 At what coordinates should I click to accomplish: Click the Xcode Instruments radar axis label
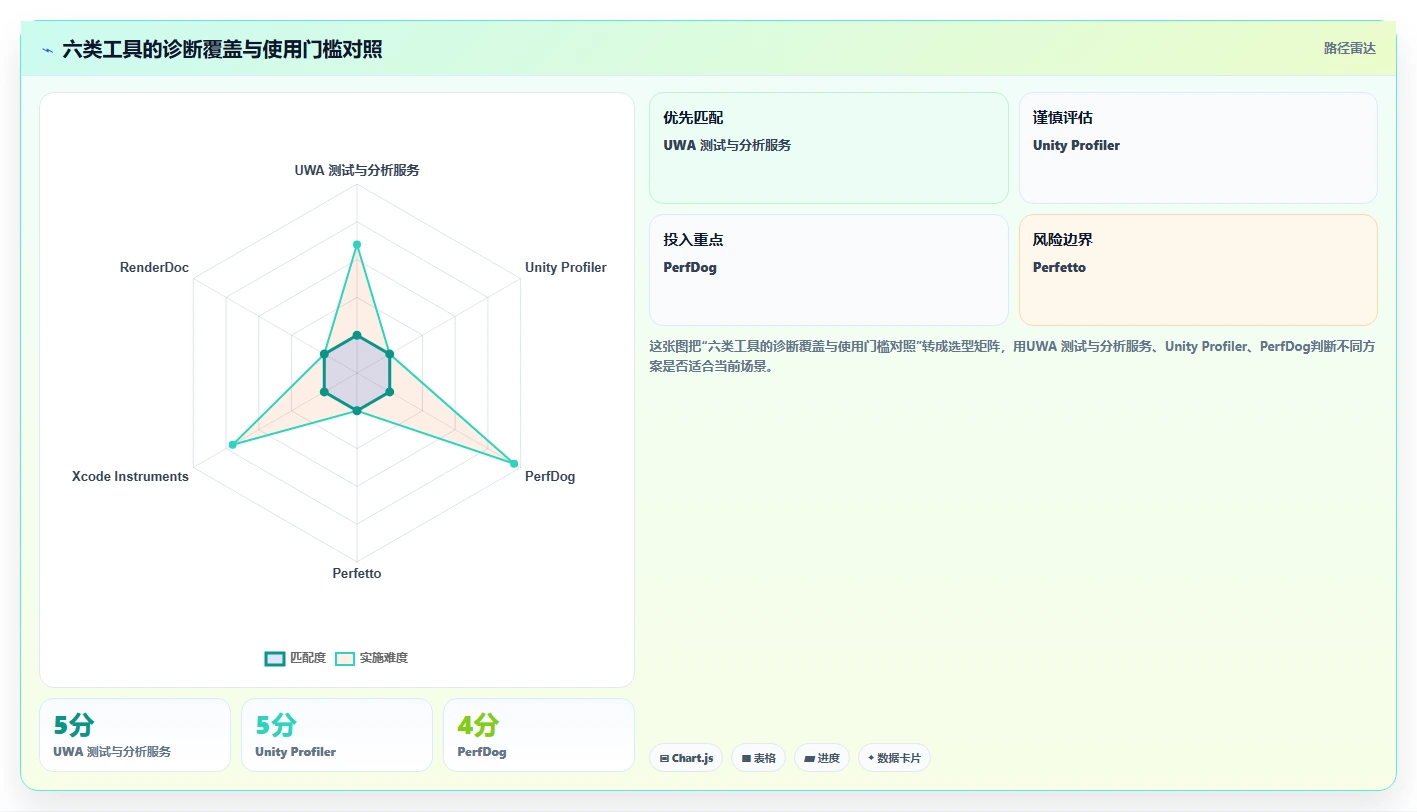click(130, 476)
